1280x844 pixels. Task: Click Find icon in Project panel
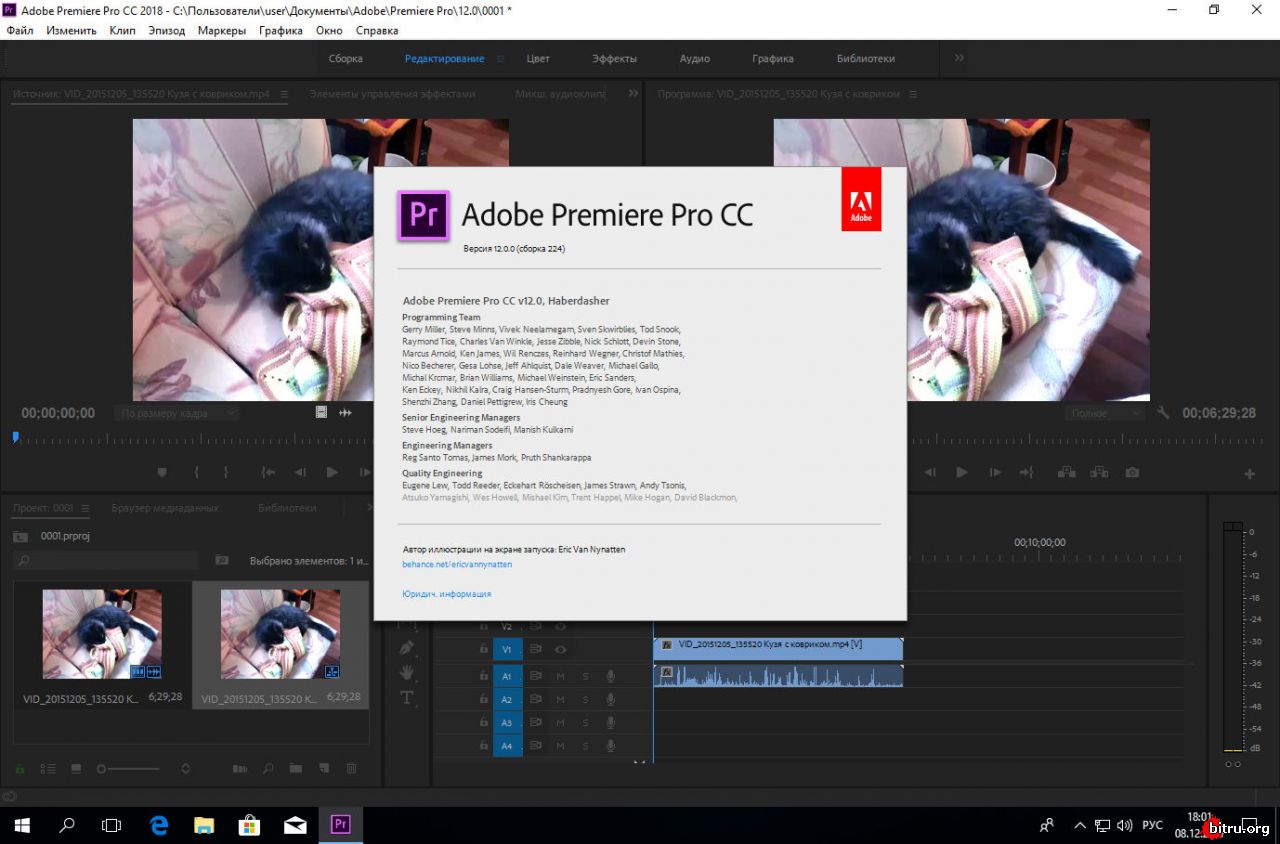tap(268, 769)
